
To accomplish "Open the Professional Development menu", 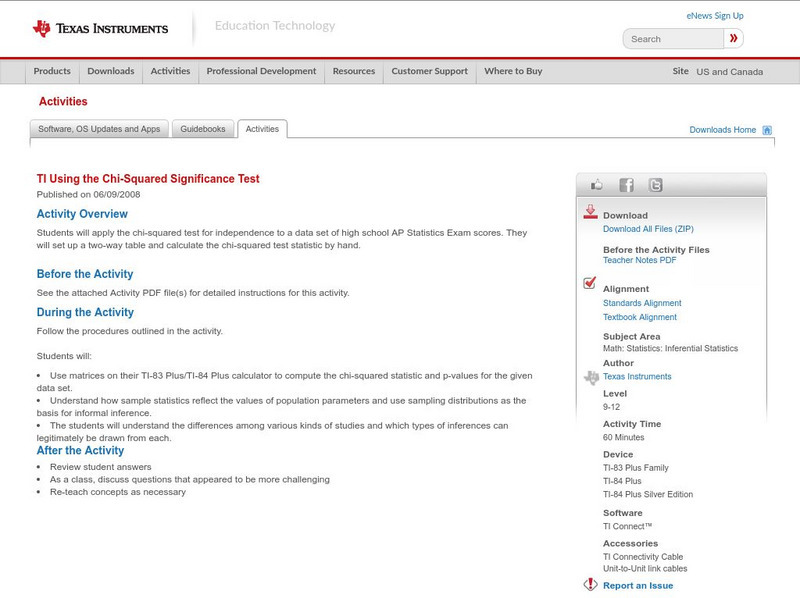I will pos(261,72).
